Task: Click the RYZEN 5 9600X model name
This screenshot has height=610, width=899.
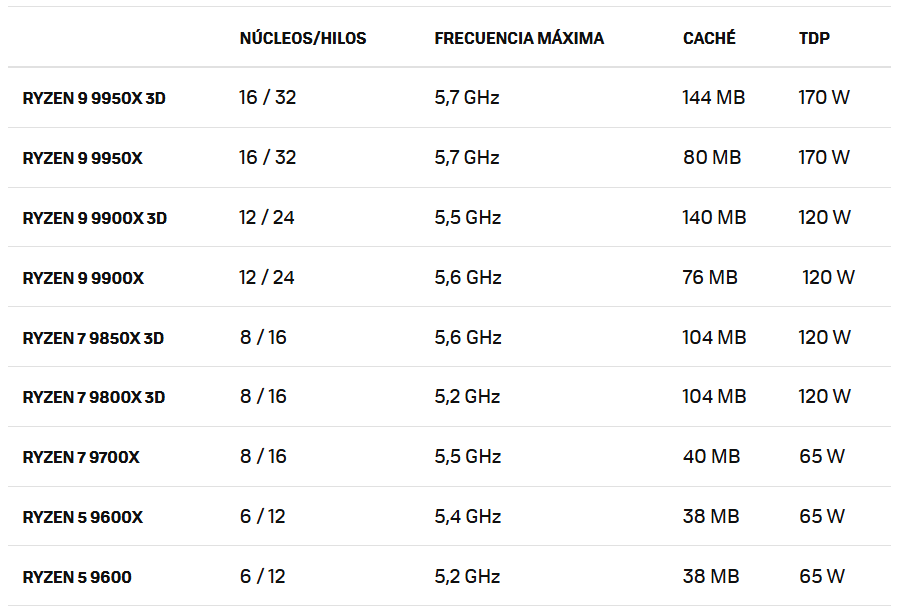Action: (82, 517)
